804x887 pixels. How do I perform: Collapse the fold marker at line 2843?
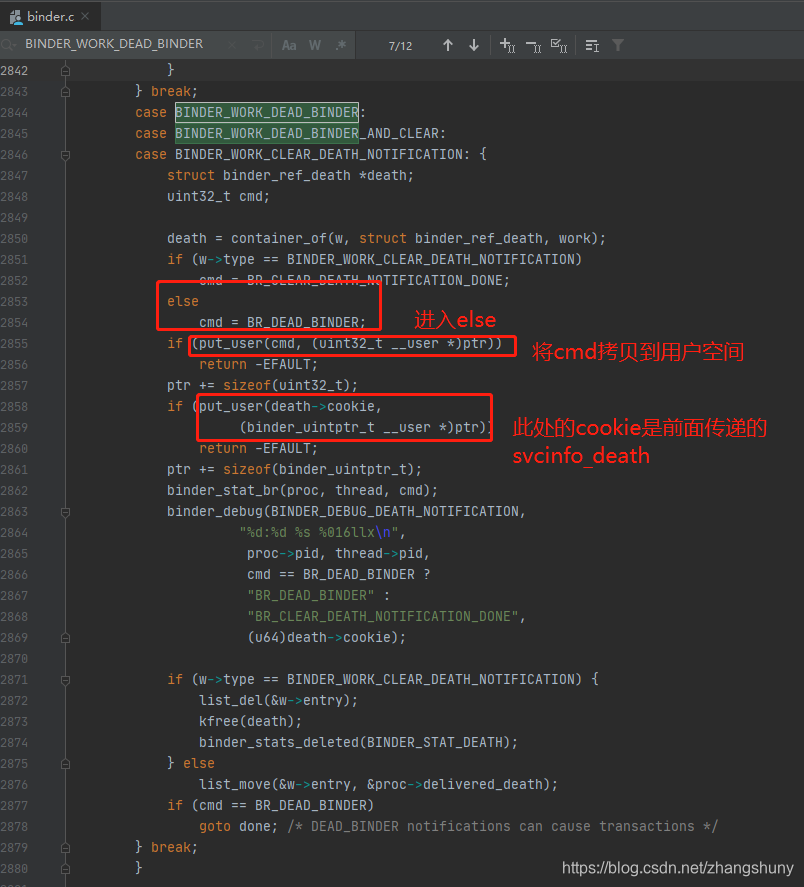point(66,92)
